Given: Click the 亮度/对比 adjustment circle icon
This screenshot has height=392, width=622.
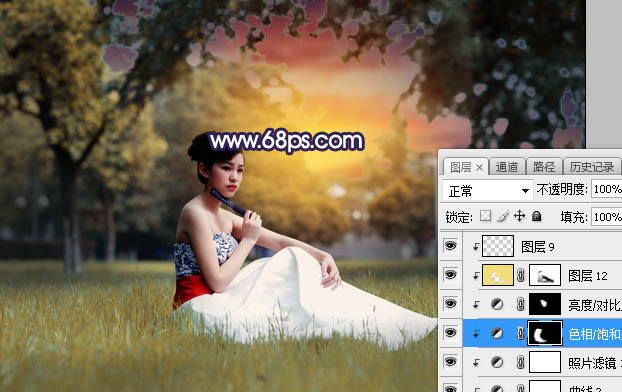Looking at the screenshot, I should 497,304.
